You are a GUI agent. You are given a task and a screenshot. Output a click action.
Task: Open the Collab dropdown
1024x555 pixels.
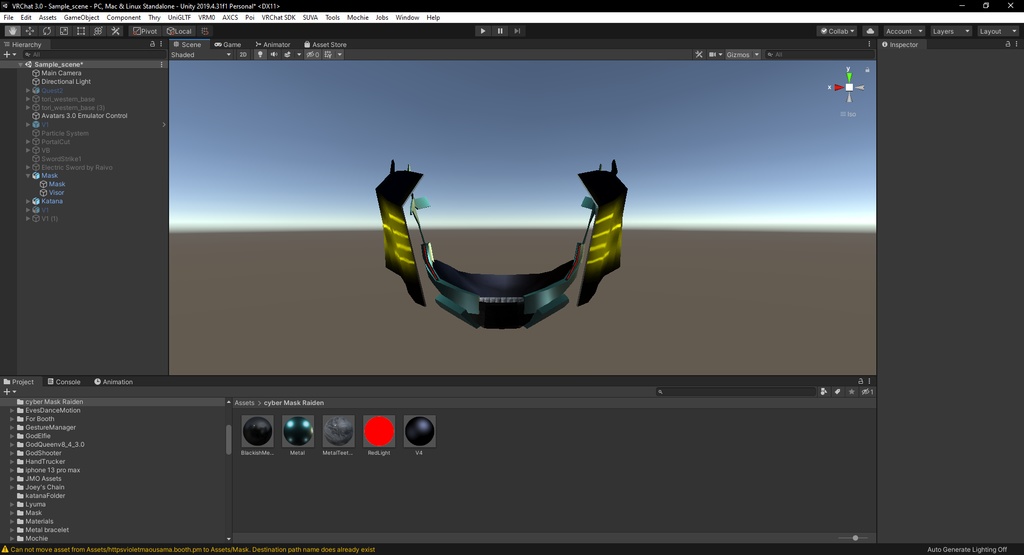[x=837, y=31]
